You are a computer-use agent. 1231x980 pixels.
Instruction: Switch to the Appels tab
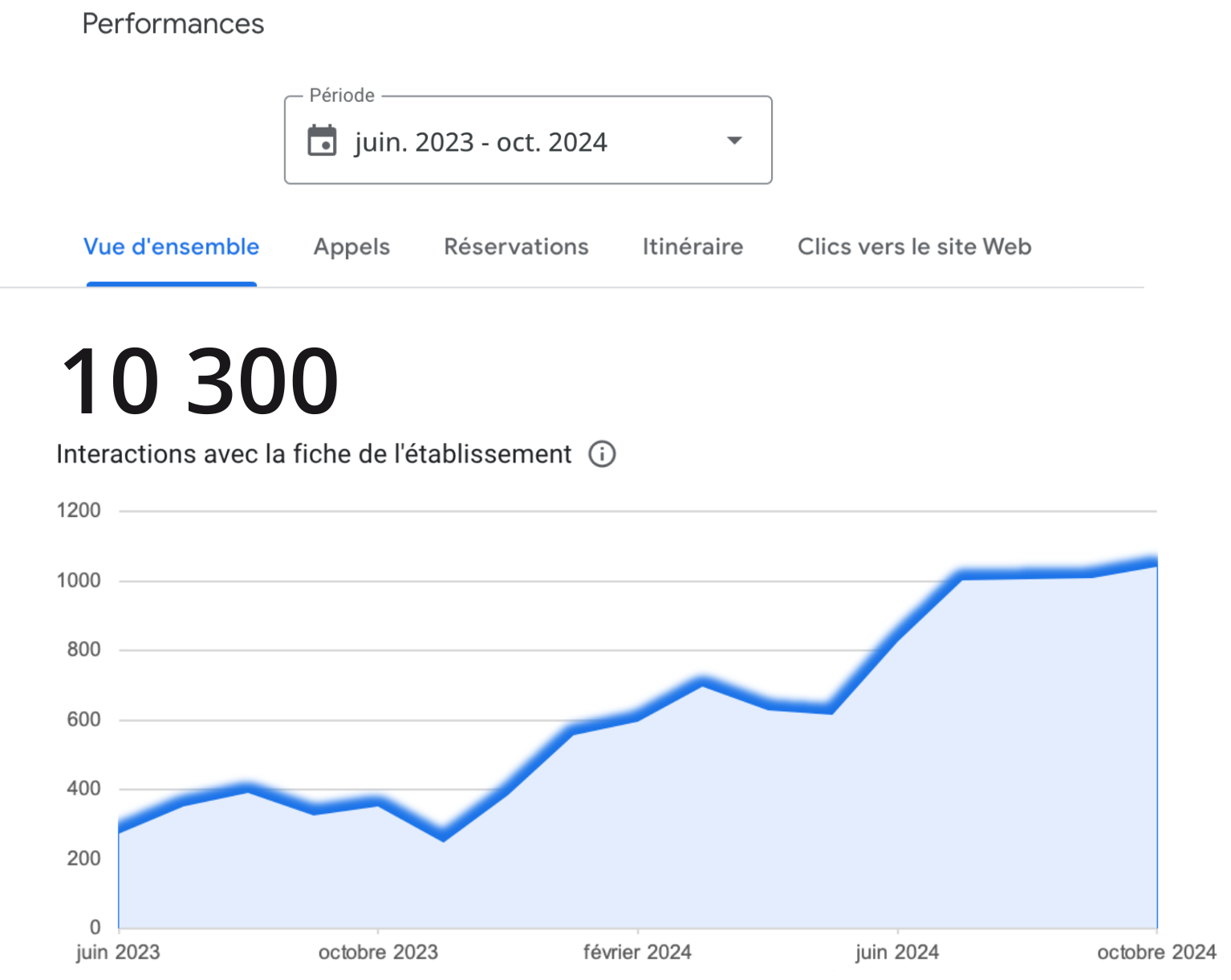pos(351,247)
